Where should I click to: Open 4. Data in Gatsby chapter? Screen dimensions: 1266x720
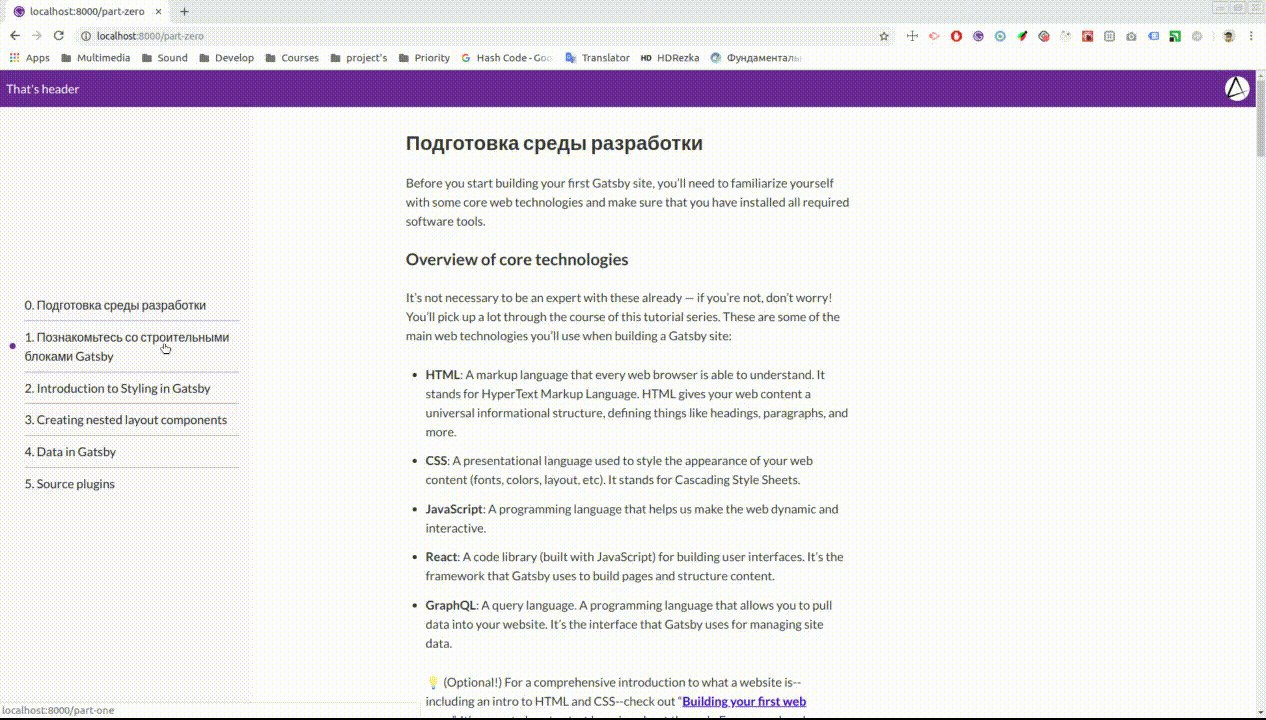(x=70, y=452)
